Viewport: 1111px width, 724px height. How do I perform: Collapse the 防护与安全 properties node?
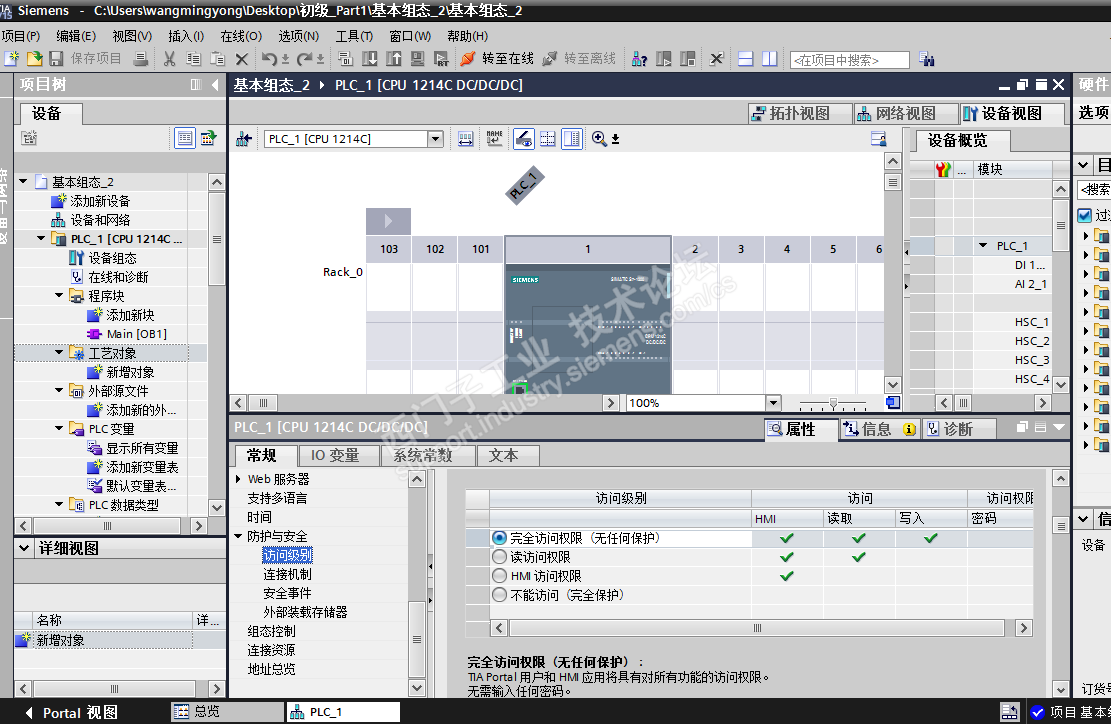(239, 536)
